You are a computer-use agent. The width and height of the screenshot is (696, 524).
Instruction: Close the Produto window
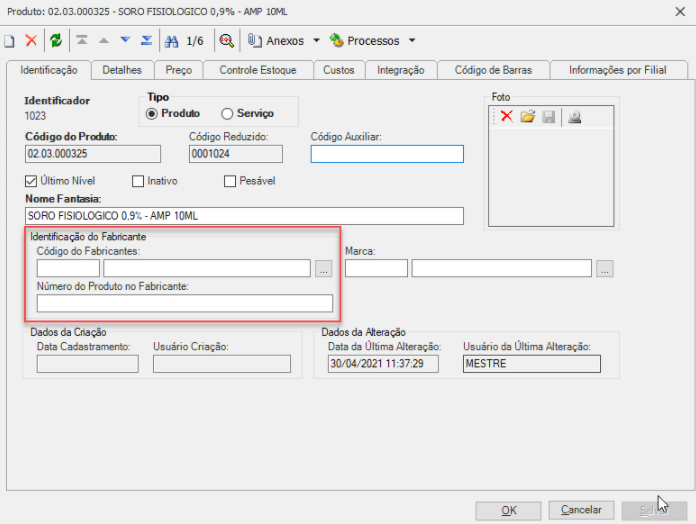(680, 12)
